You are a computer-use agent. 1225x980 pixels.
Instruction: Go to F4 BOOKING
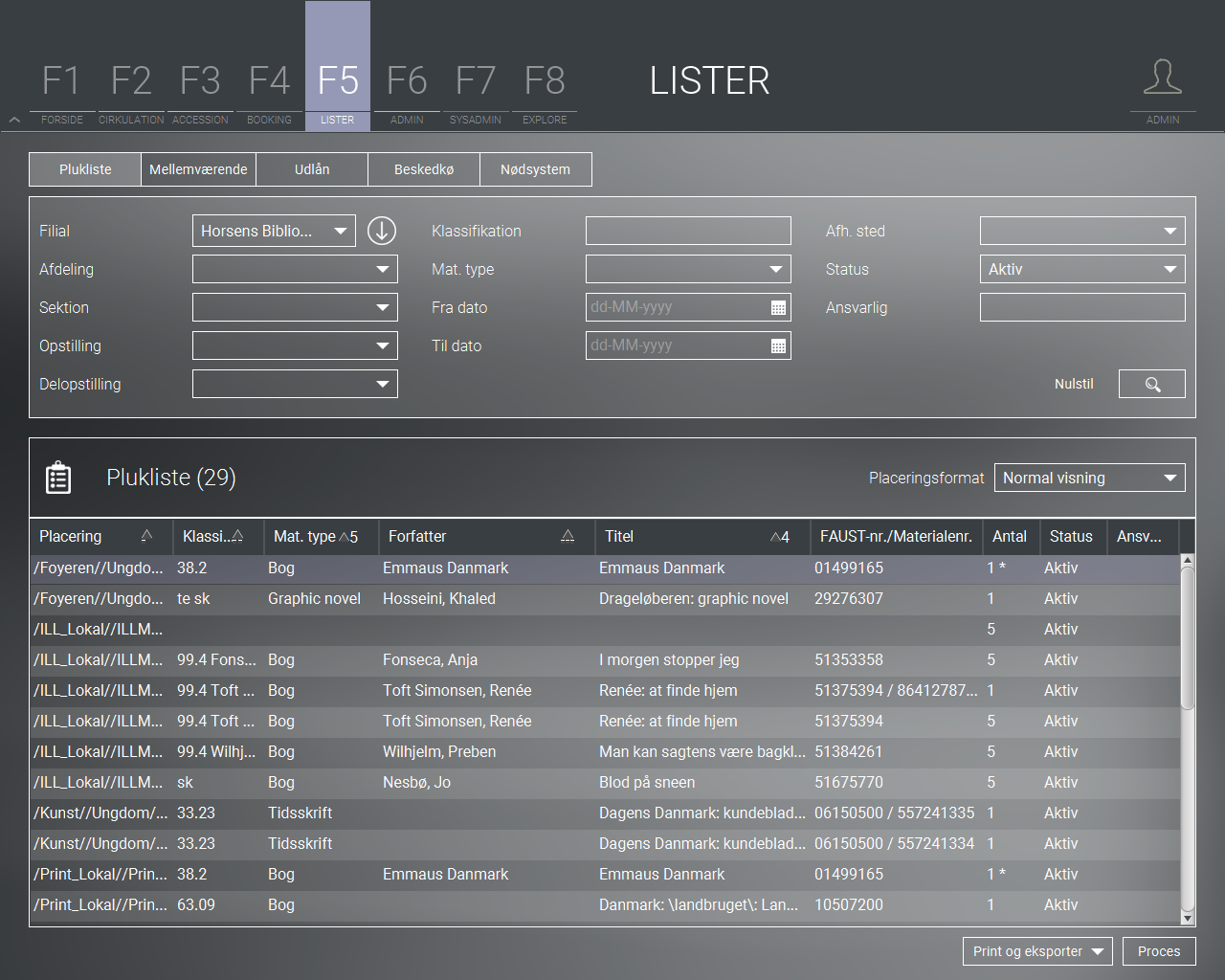click(x=269, y=93)
